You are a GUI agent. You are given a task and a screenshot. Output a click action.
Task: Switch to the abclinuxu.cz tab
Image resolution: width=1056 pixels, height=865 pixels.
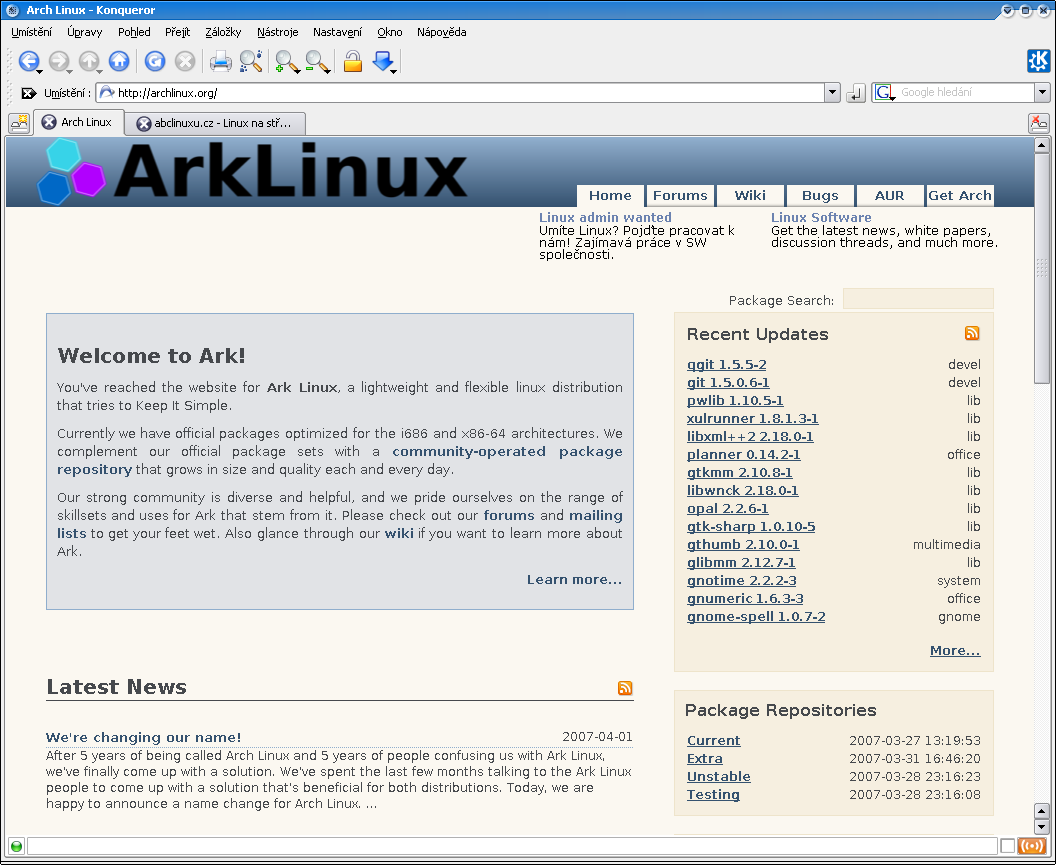[216, 123]
